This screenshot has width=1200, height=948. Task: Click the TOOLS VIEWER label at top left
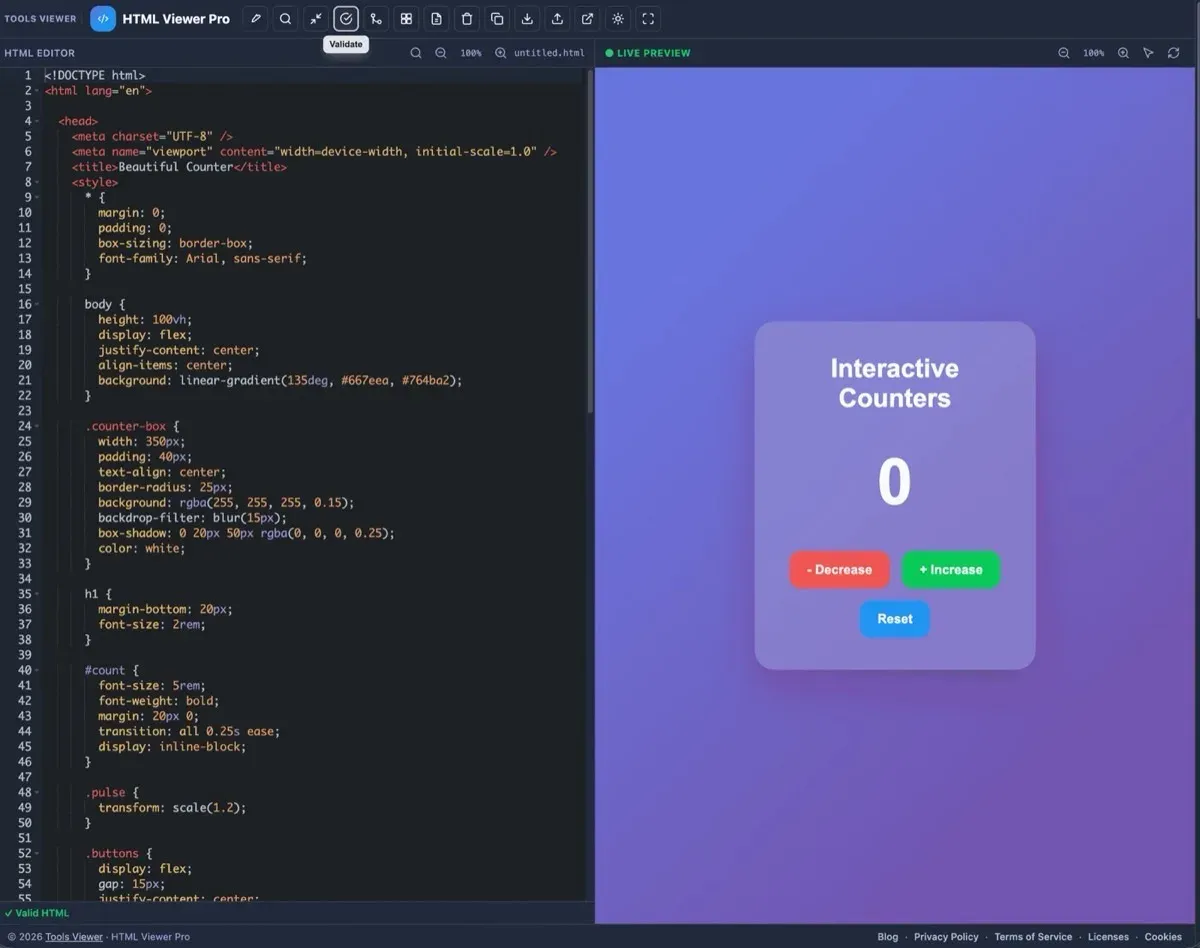coord(40,18)
